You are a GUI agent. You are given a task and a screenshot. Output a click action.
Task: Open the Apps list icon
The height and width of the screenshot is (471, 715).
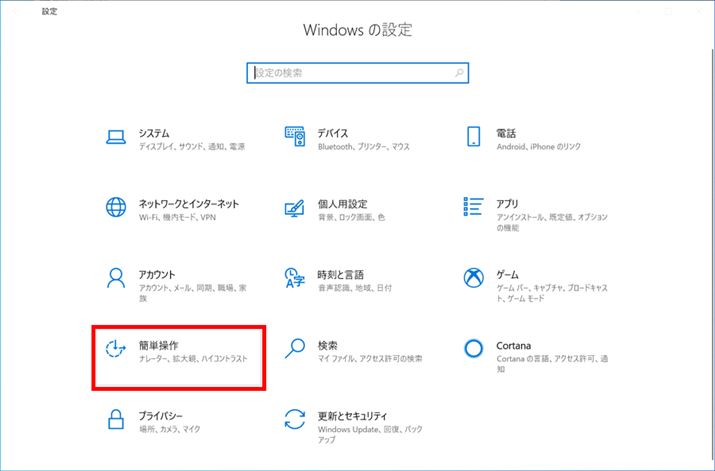[x=474, y=207]
